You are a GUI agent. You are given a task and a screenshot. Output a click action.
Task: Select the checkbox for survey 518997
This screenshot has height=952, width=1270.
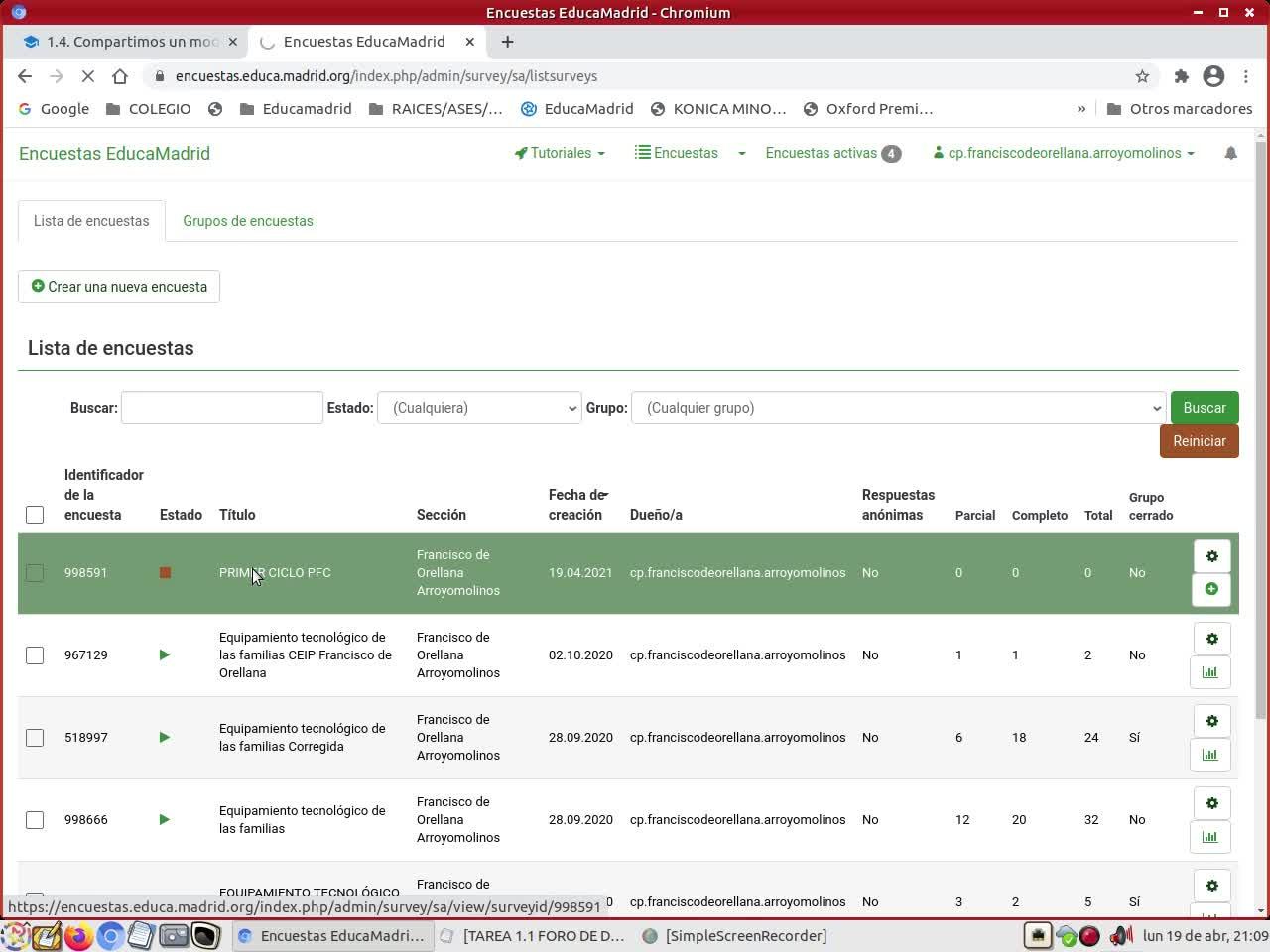pyautogui.click(x=35, y=738)
